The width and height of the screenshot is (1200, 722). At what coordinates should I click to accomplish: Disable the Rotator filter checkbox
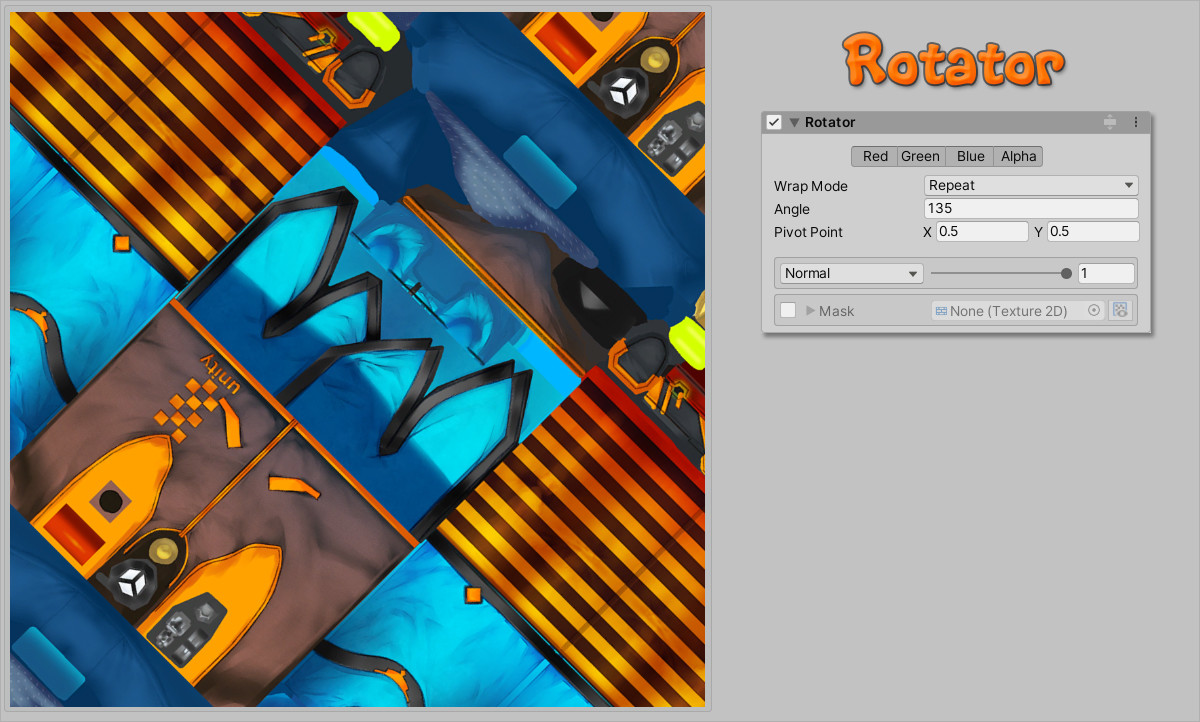[773, 122]
